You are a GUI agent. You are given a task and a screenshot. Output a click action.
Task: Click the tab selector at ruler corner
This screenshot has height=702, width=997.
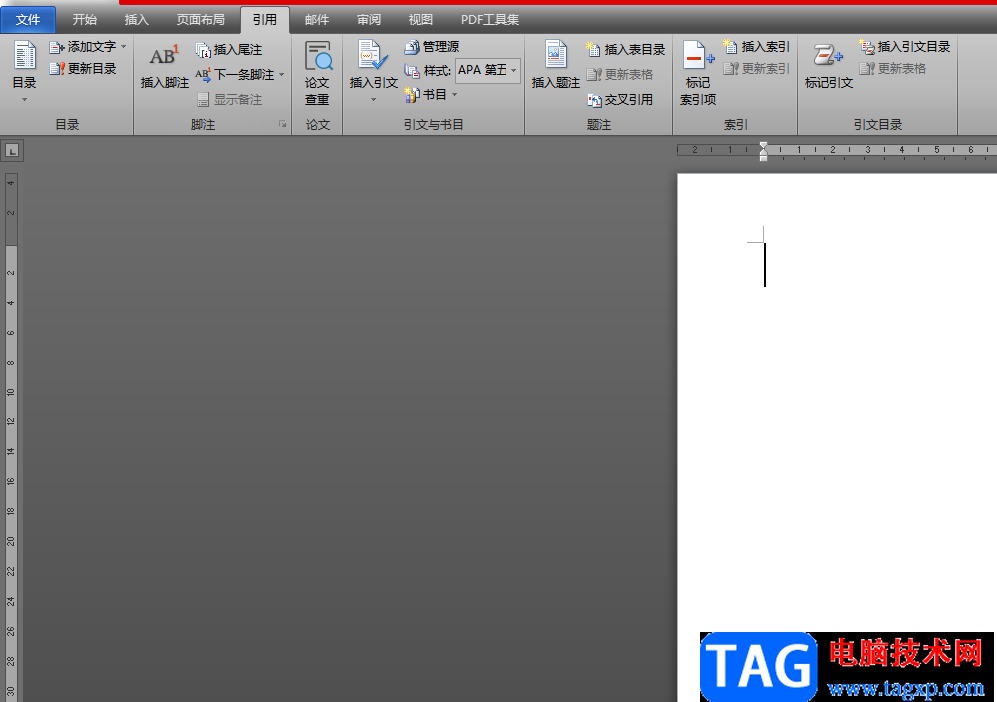click(x=12, y=151)
